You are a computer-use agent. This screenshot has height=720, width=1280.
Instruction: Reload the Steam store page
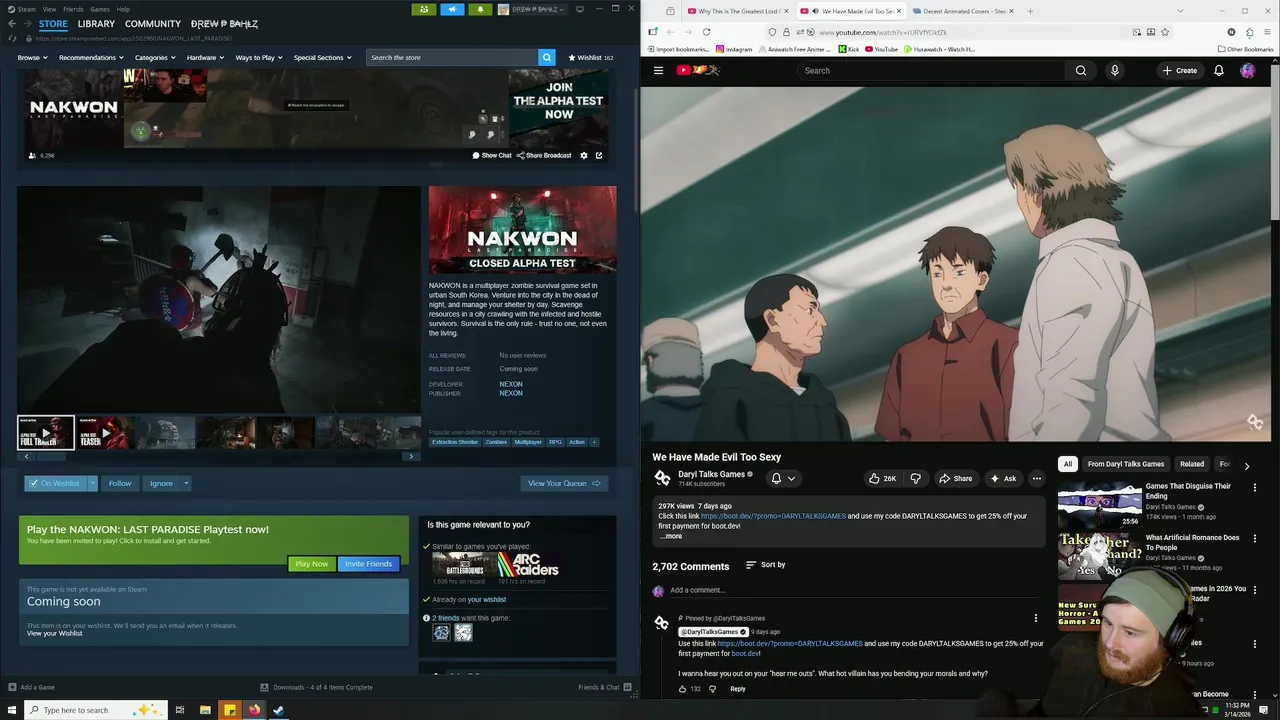11,38
